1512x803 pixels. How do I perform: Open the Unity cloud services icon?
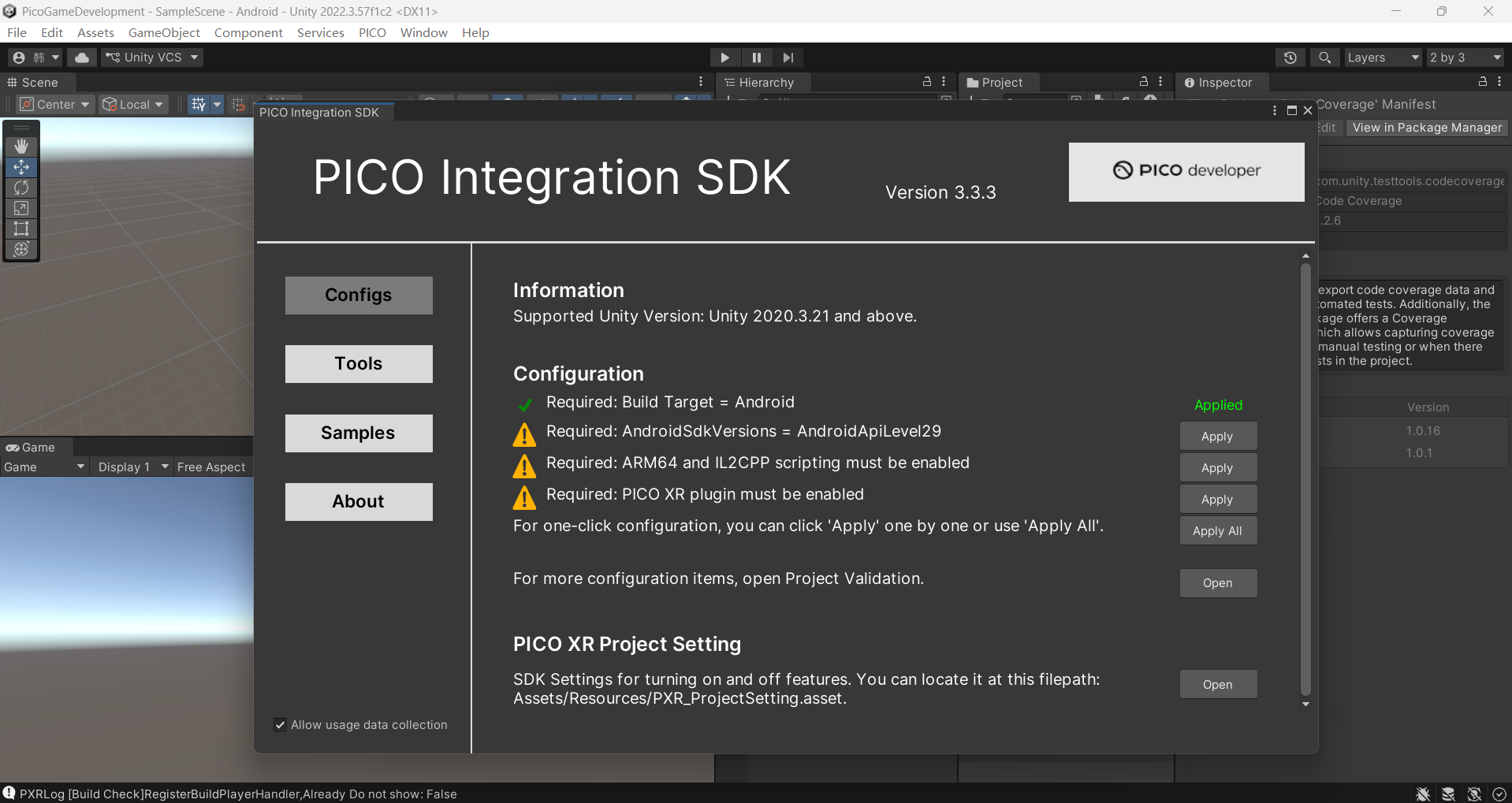[81, 58]
